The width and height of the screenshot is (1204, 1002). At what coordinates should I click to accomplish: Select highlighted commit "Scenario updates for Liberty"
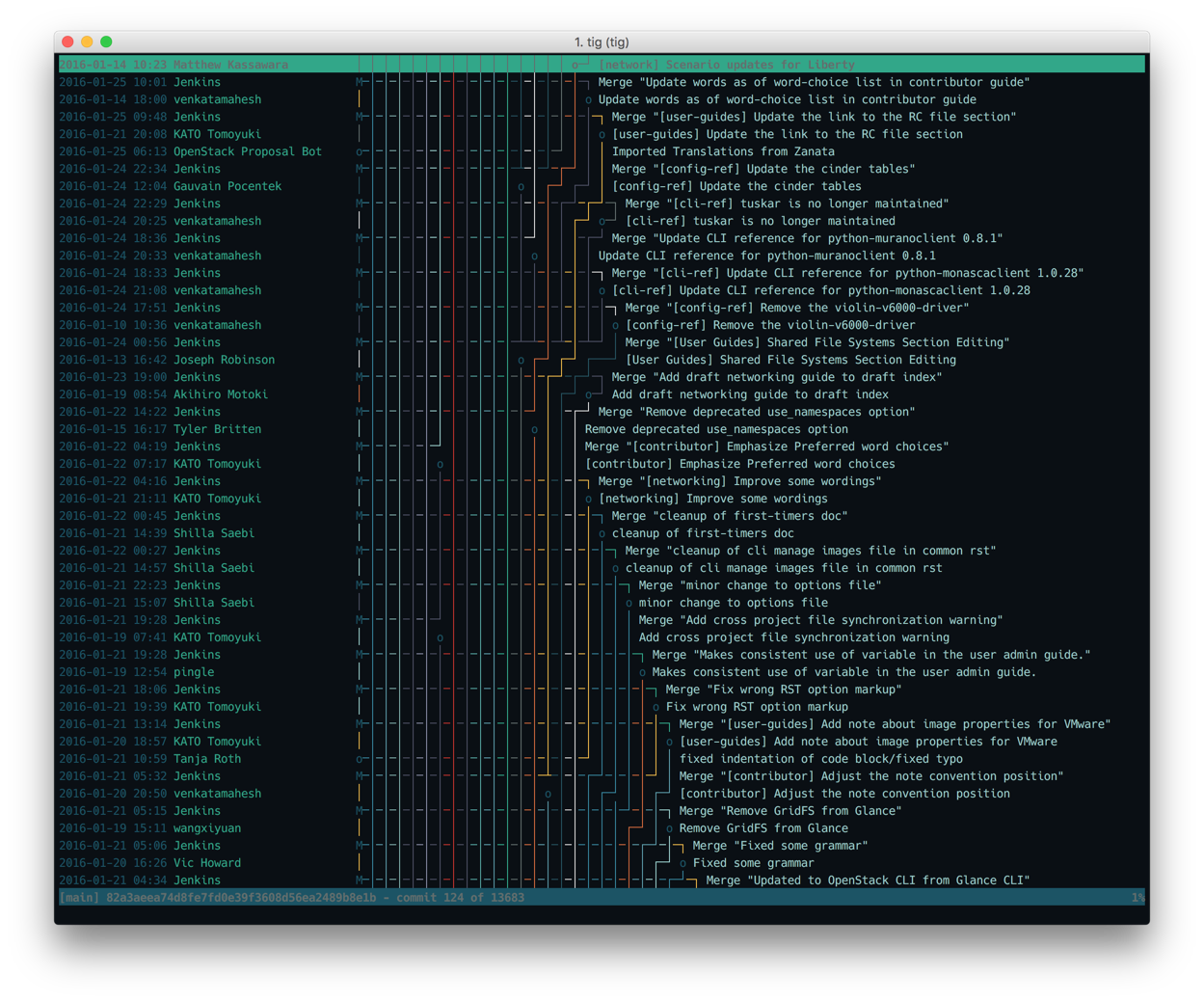(x=602, y=65)
